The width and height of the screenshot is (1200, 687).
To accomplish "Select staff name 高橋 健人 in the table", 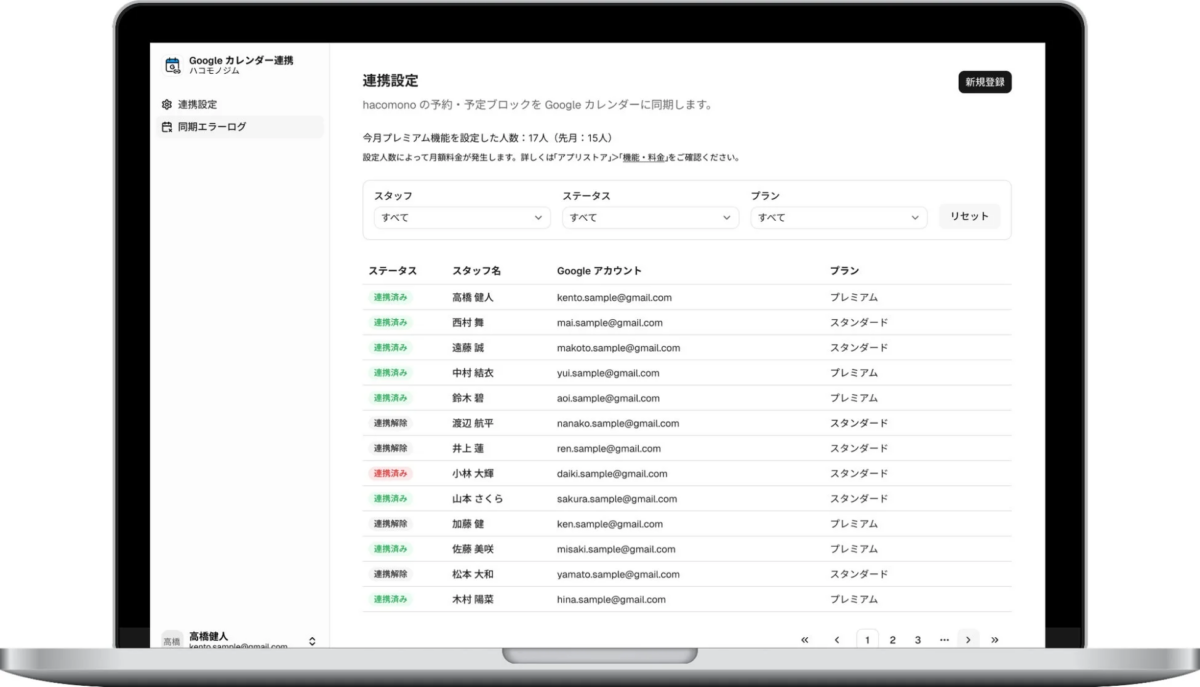I will pyautogui.click(x=473, y=297).
